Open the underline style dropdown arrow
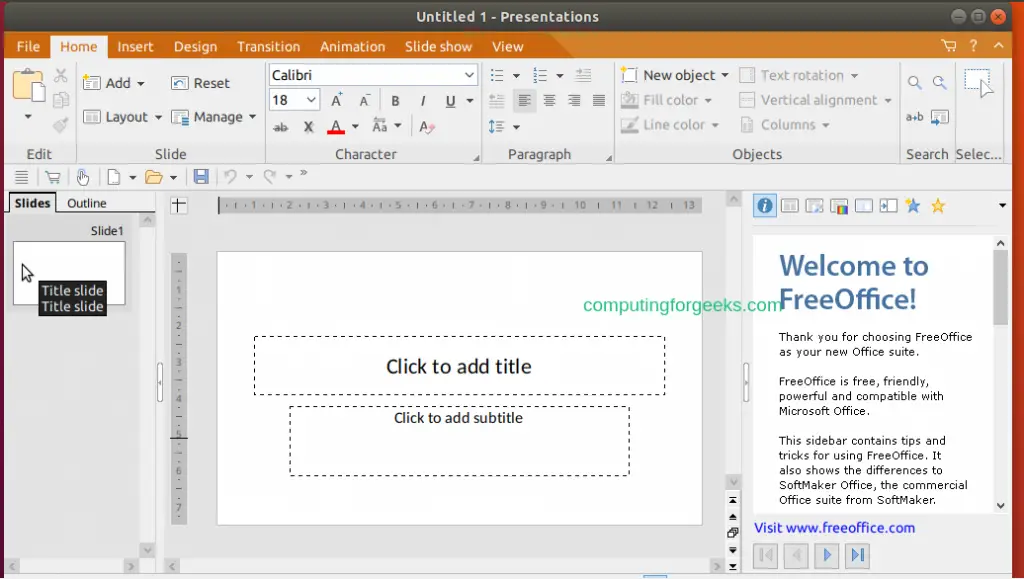 470,101
